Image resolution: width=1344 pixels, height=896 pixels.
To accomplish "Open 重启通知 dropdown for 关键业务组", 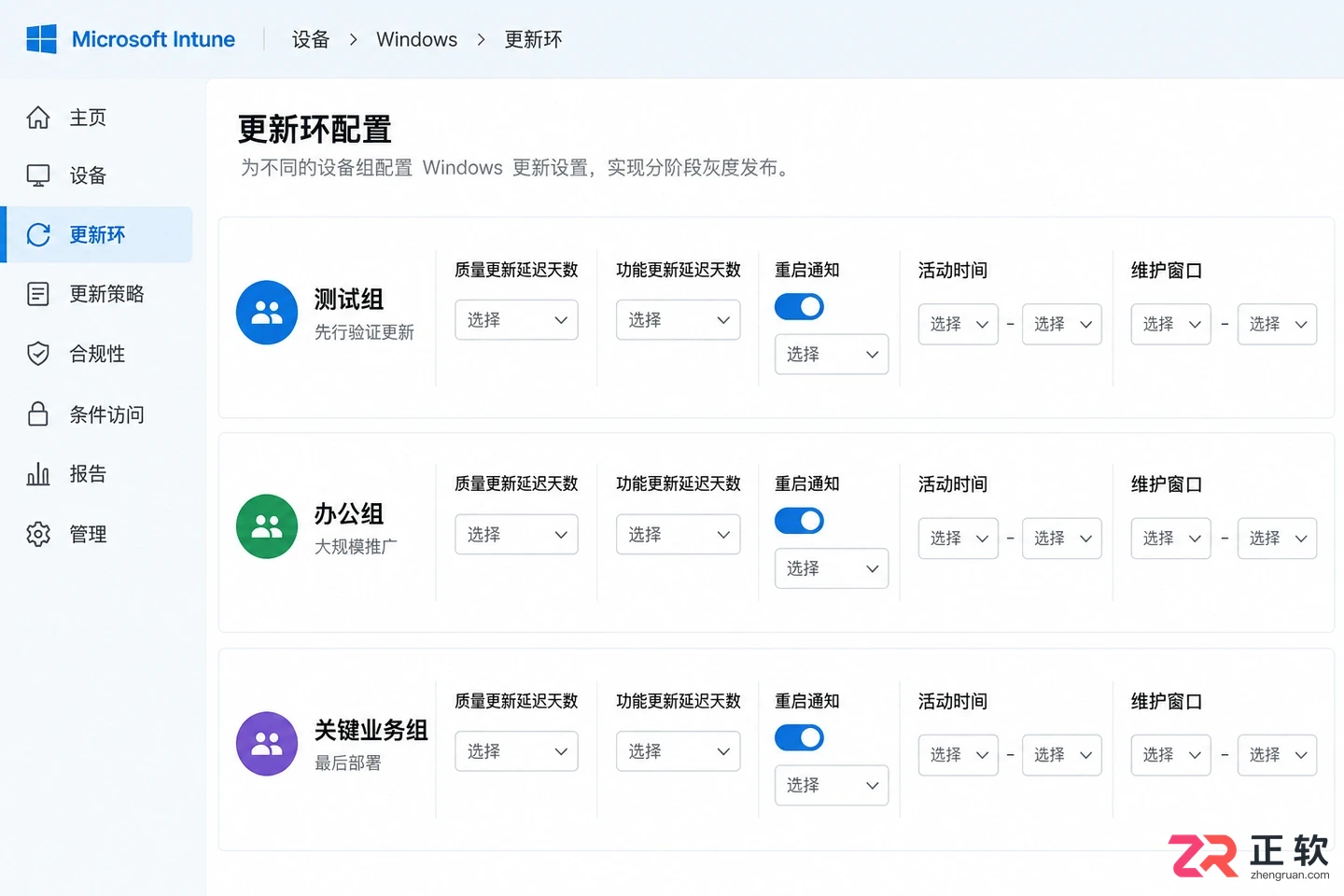I will pos(832,786).
